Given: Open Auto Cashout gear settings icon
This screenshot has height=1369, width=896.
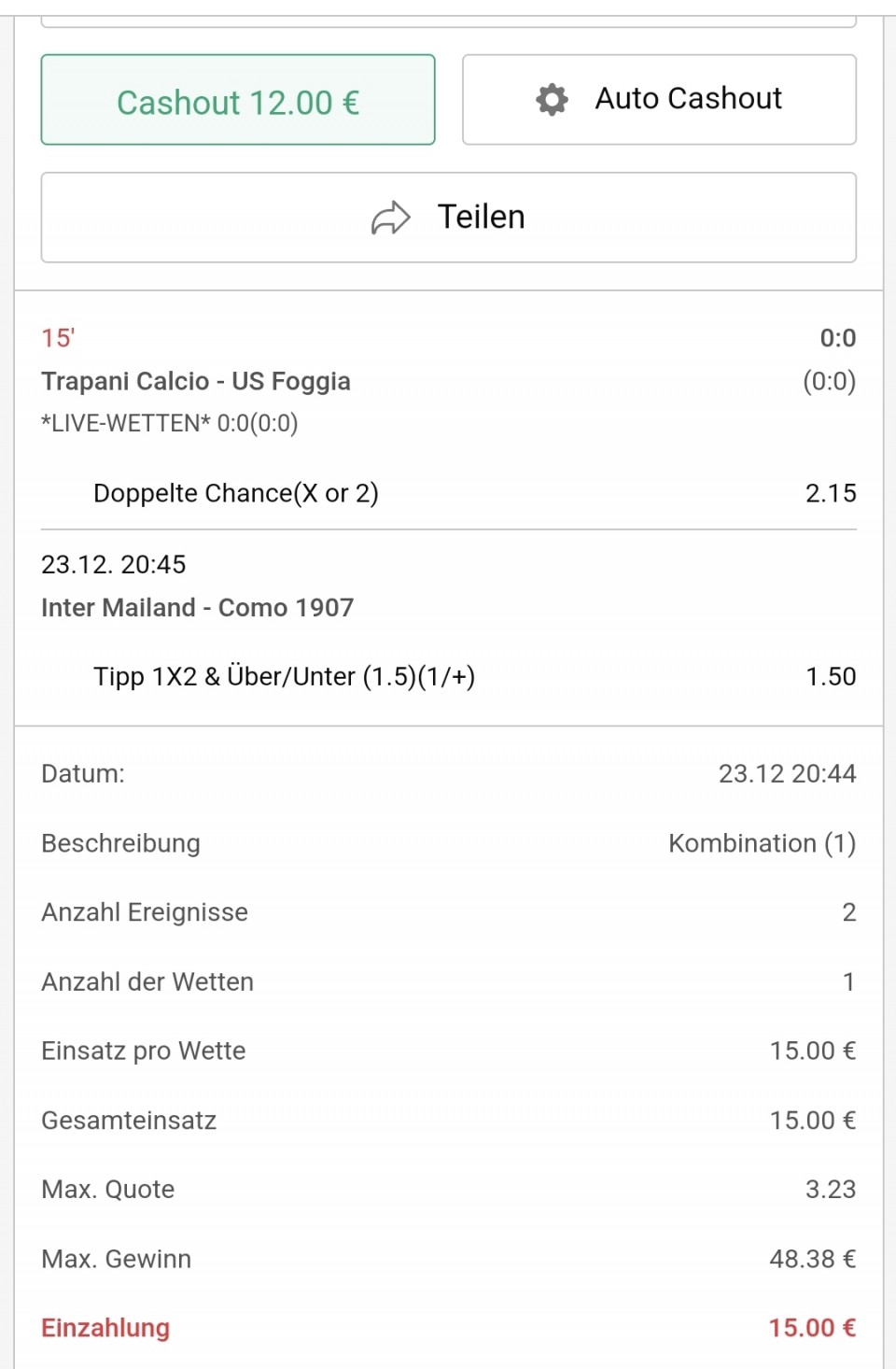Looking at the screenshot, I should (x=552, y=99).
